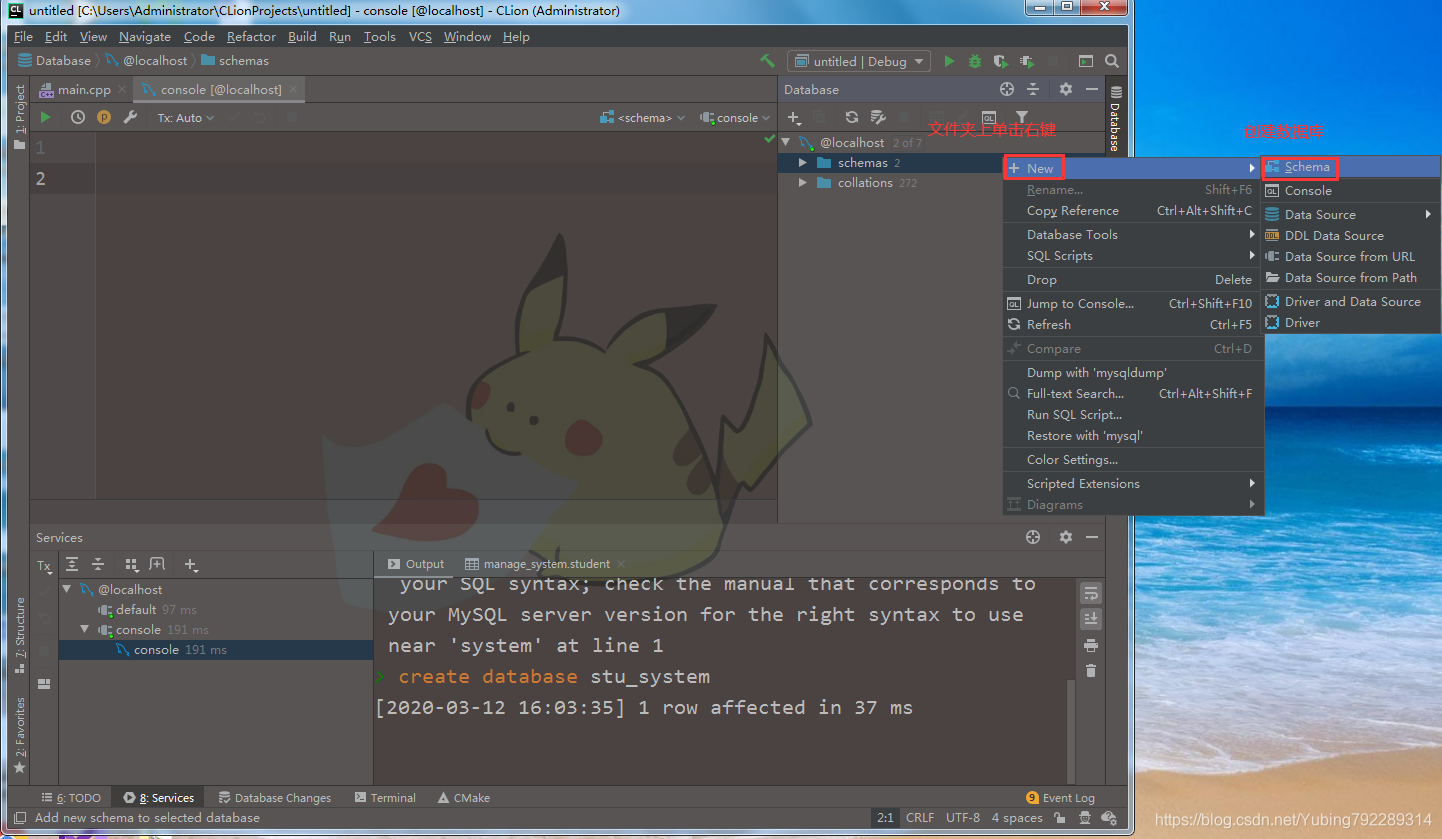Expand all in Services toolbar
This screenshot has width=1442, height=839.
click(72, 565)
